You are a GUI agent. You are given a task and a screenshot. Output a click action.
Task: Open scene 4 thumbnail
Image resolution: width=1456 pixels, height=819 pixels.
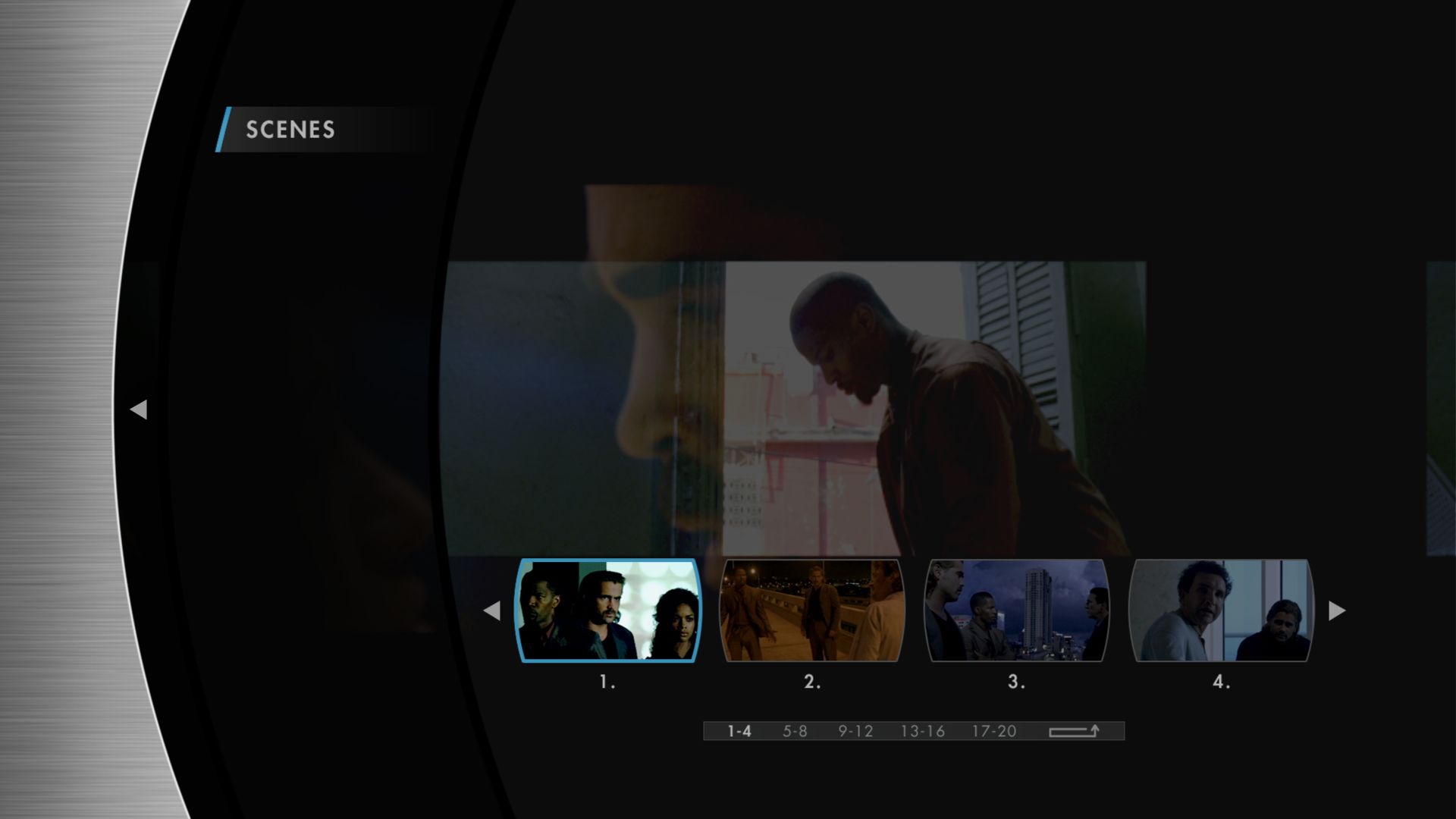coord(1221,610)
